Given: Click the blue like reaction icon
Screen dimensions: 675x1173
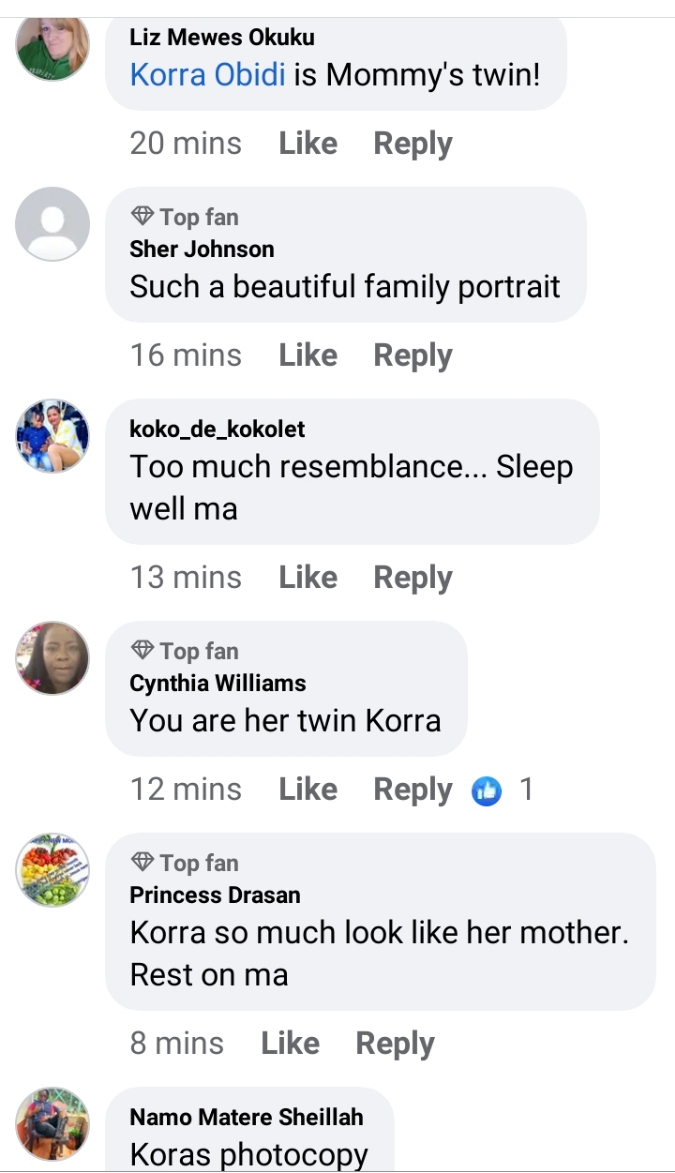Looking at the screenshot, I should point(486,791).
